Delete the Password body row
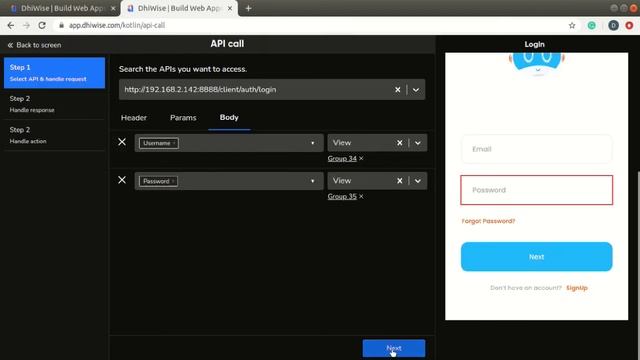 tap(122, 180)
